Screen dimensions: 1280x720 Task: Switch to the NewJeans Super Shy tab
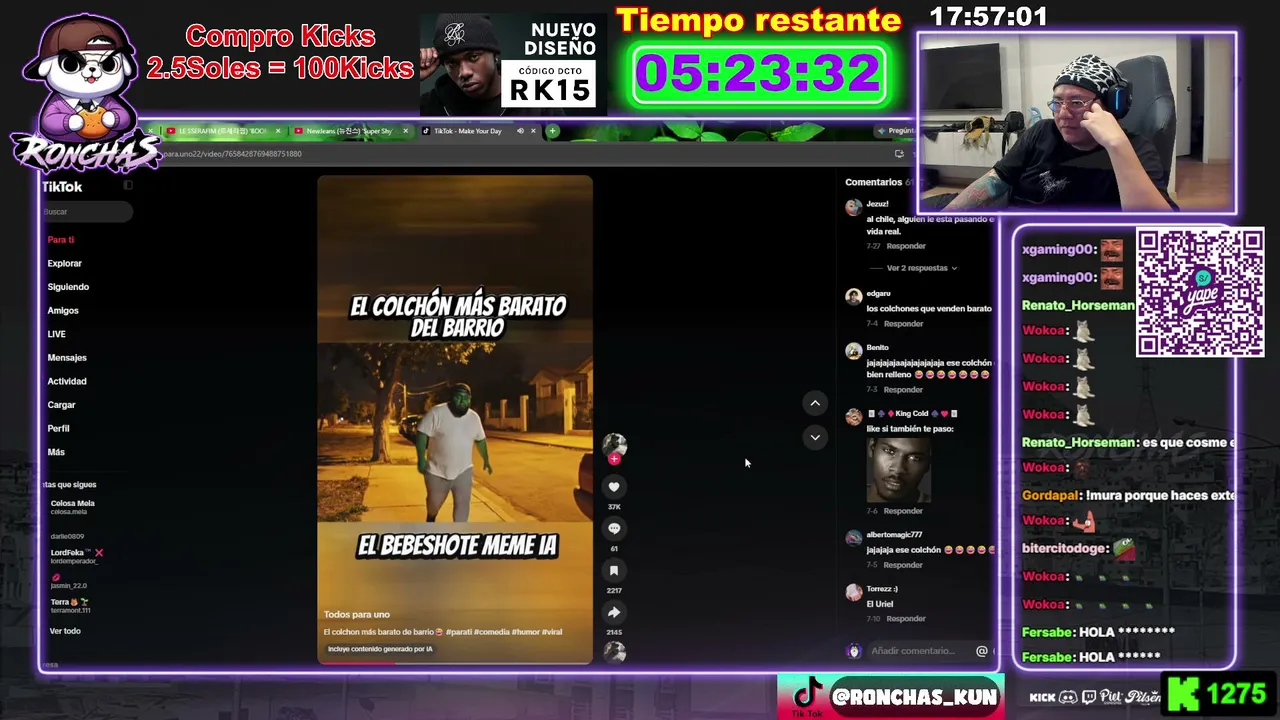351,131
